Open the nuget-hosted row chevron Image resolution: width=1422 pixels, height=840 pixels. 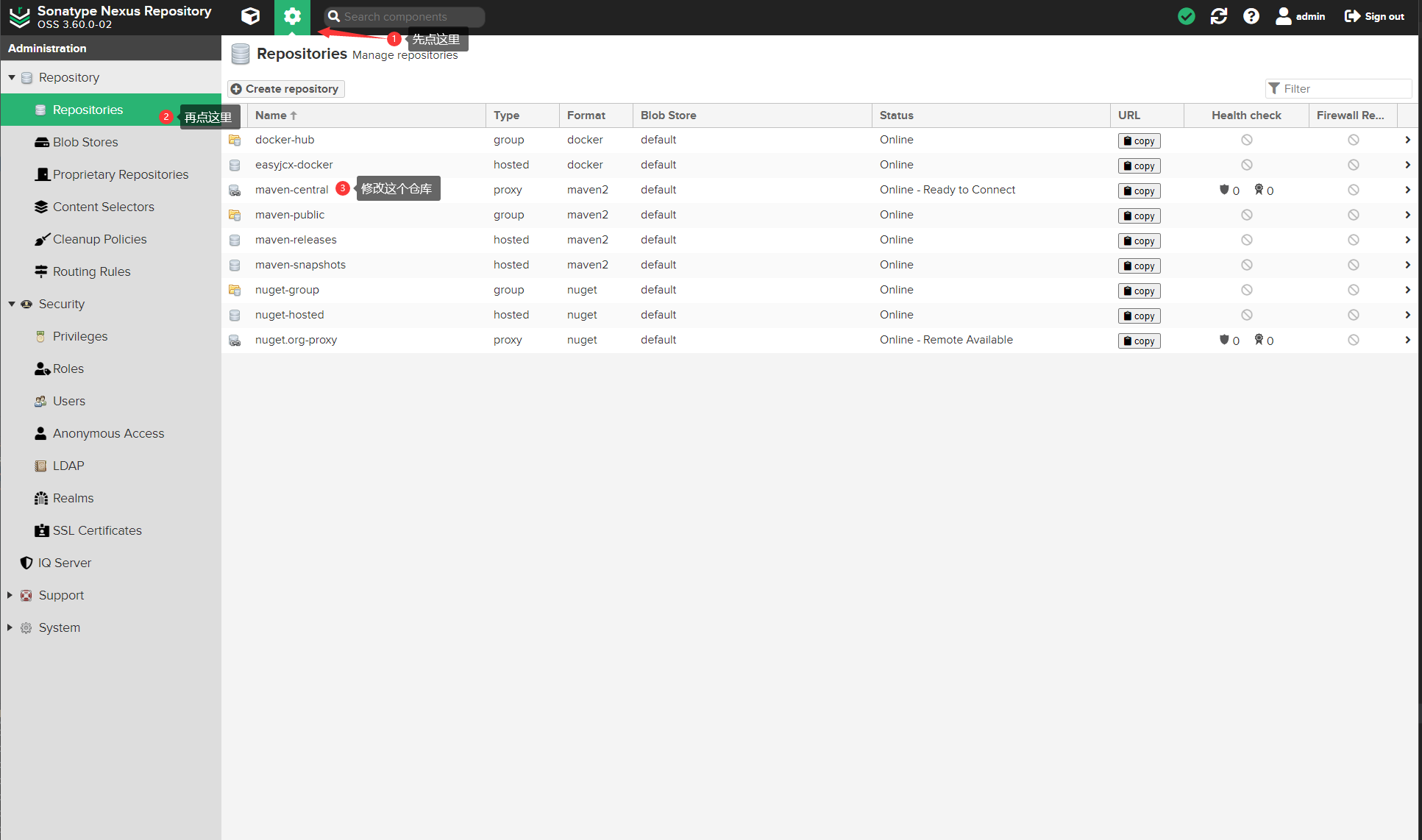tap(1407, 315)
